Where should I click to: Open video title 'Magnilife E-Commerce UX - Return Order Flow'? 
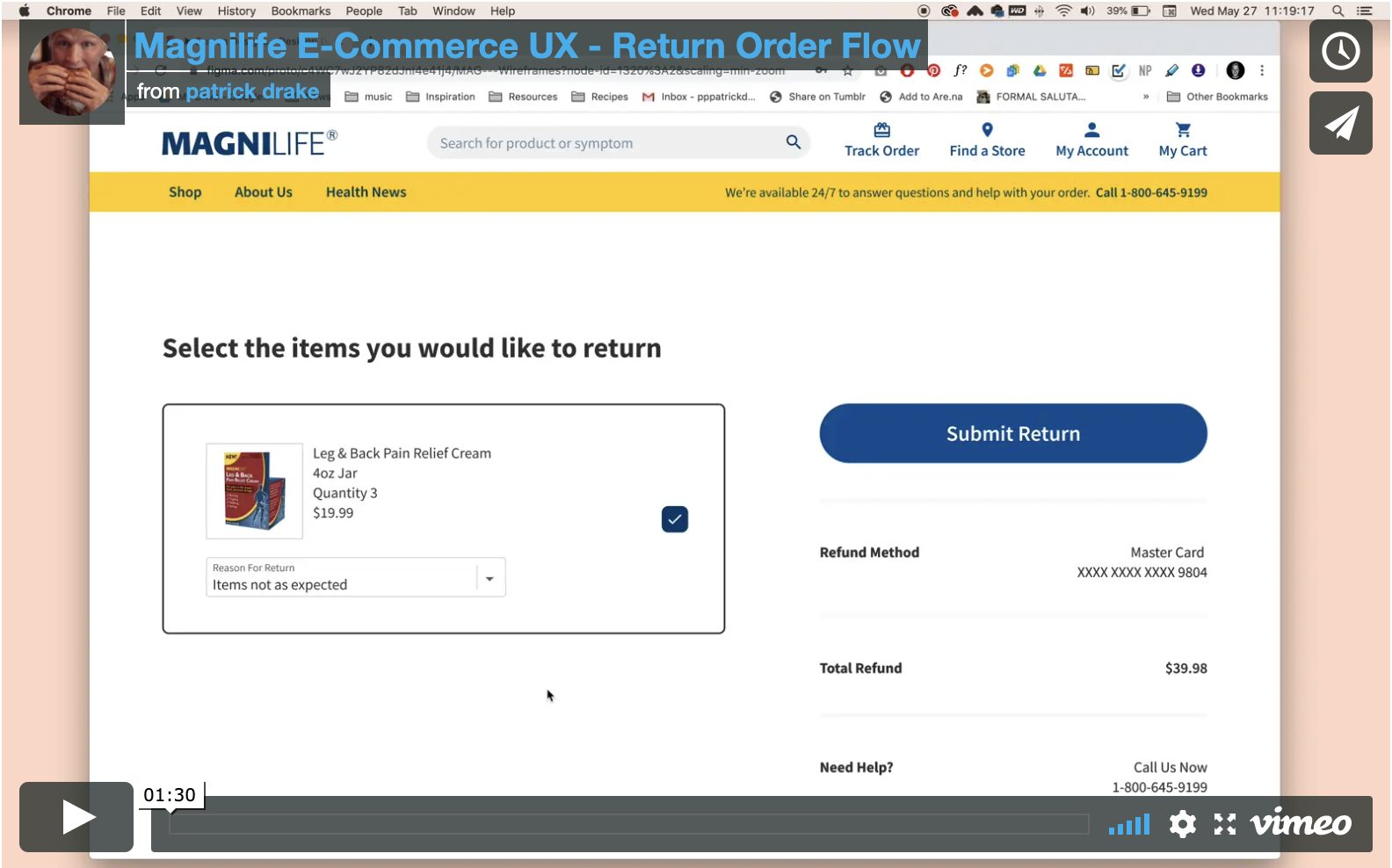527,46
